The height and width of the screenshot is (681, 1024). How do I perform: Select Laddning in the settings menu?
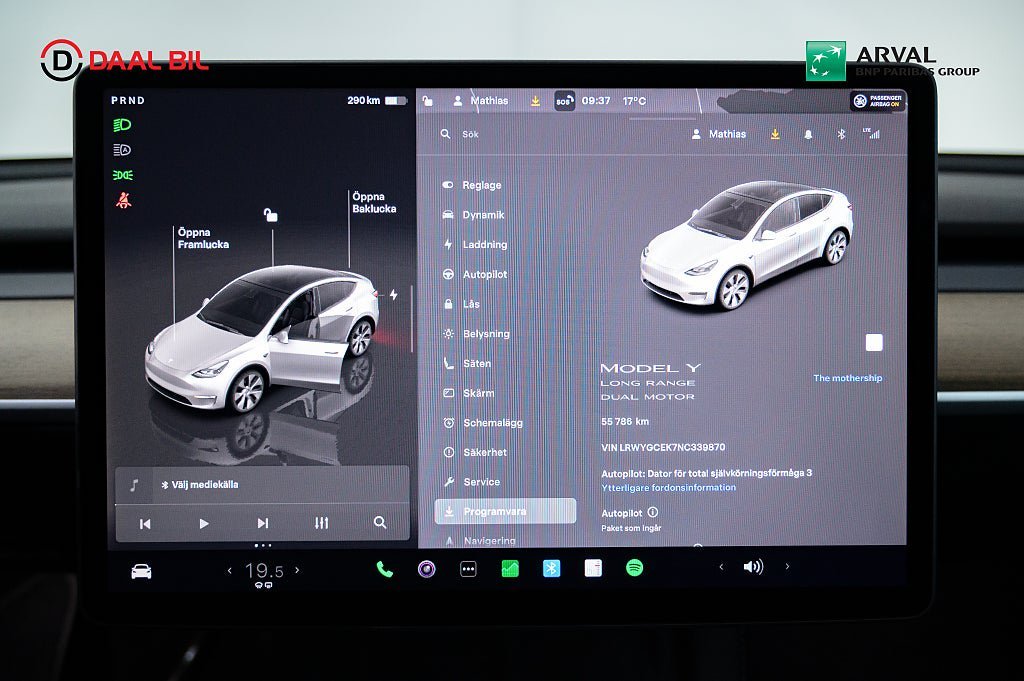[x=484, y=245]
